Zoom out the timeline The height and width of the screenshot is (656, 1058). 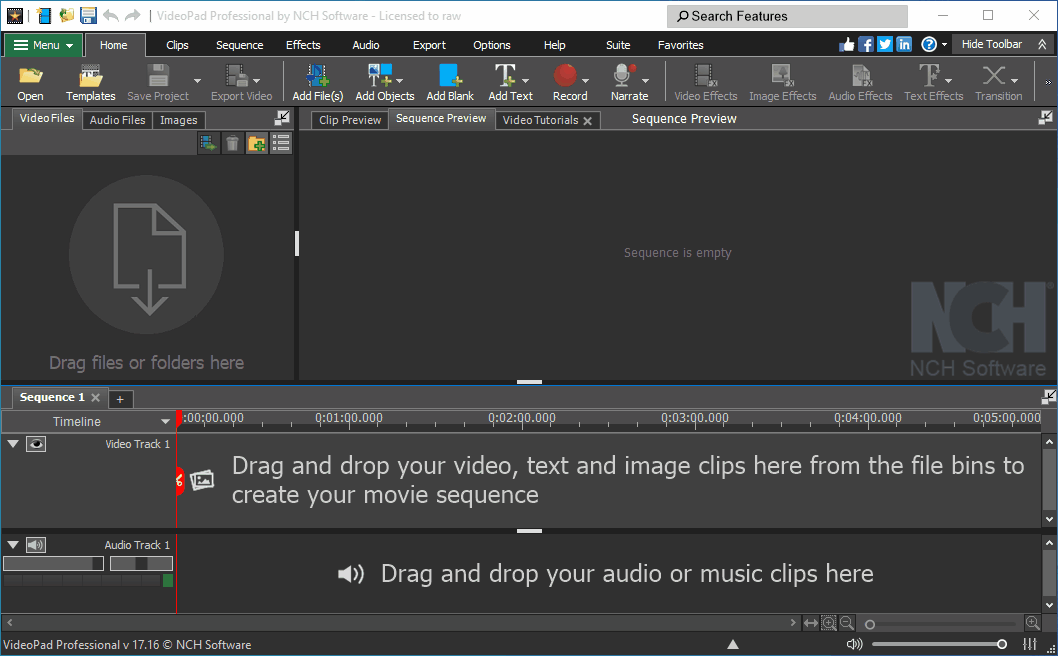tap(847, 623)
